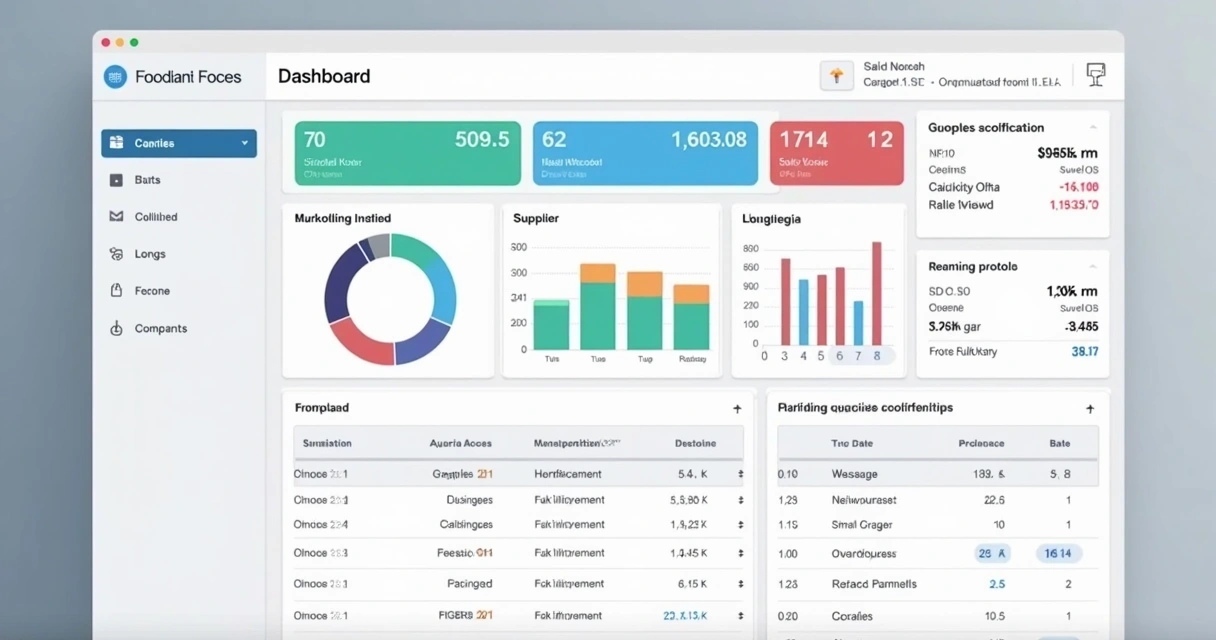Image resolution: width=1216 pixels, height=640 pixels.
Task: Click the display icon at top right
Action: tap(1096, 75)
